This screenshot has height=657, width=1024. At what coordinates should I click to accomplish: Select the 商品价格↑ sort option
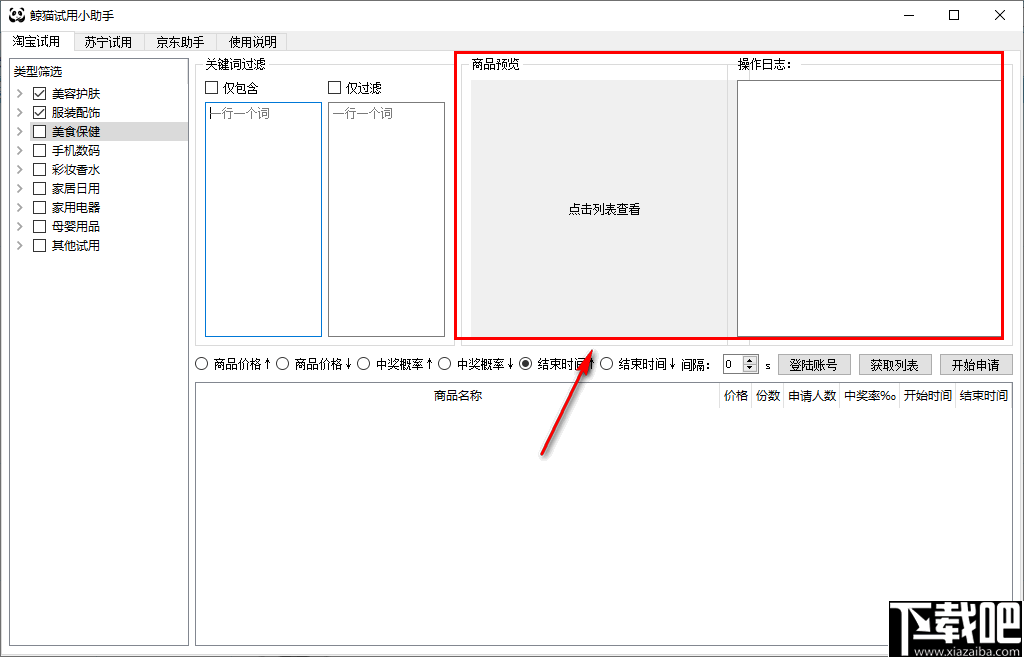point(200,363)
